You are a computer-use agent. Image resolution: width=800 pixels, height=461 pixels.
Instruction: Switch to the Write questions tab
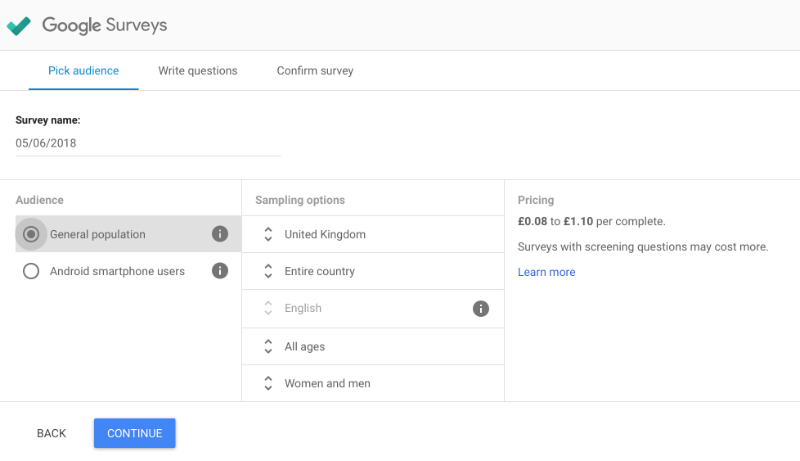(x=198, y=71)
